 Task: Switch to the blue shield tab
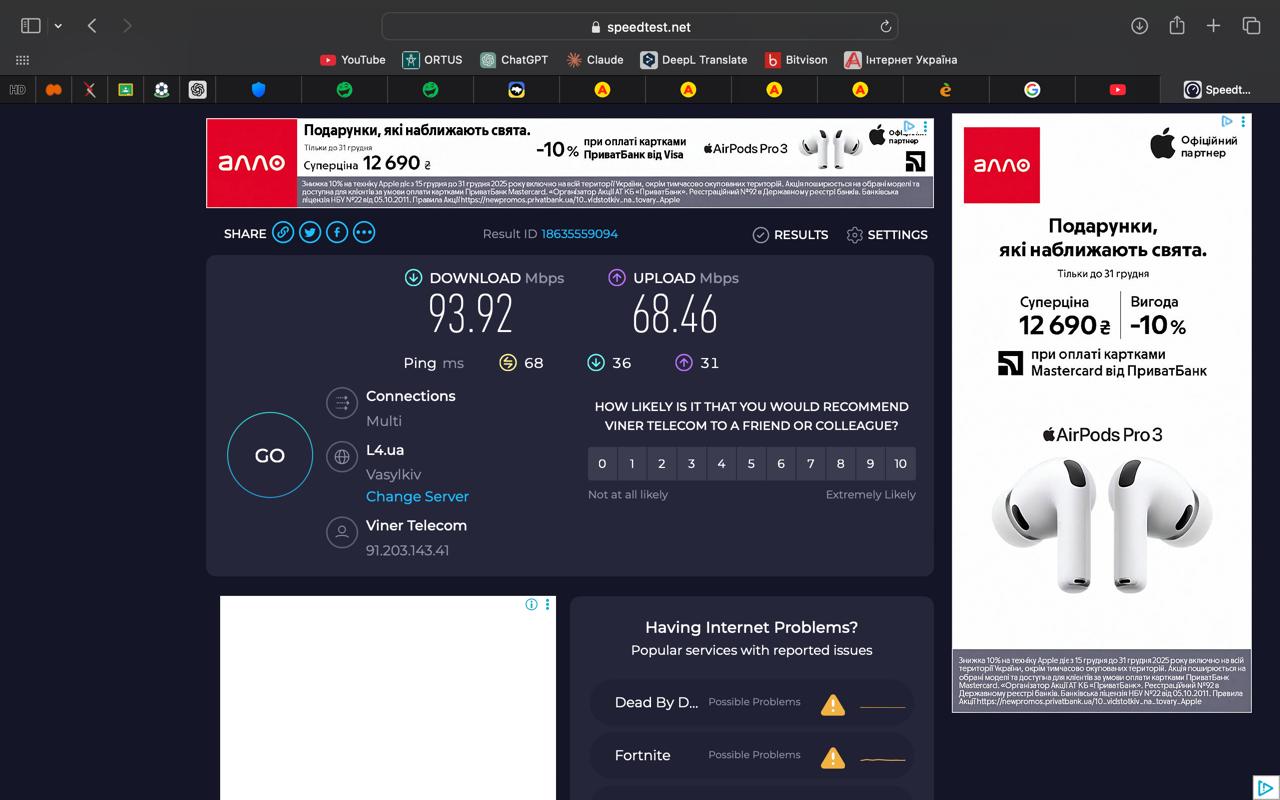(x=258, y=90)
